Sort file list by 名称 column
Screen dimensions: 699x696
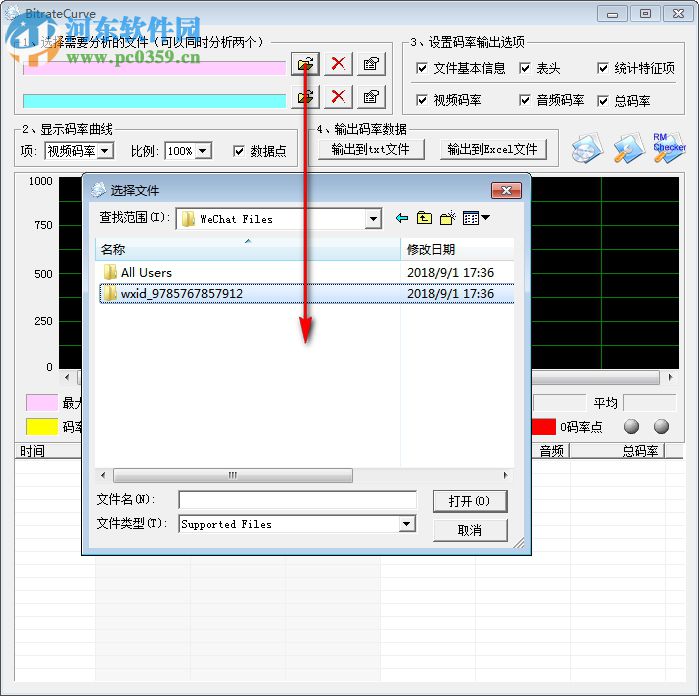[248, 249]
